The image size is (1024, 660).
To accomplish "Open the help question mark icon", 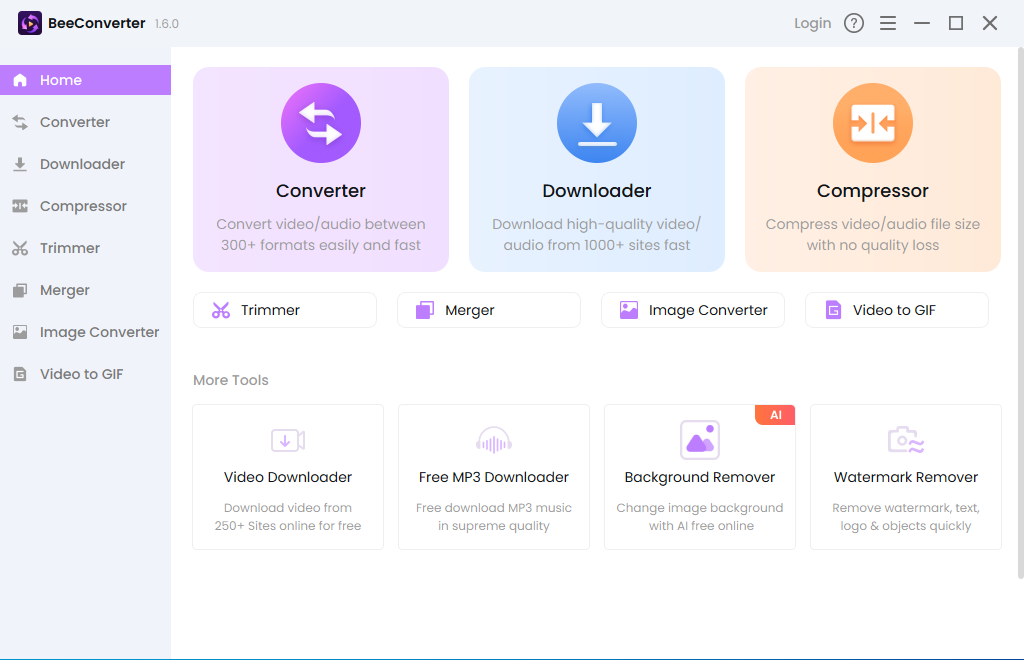I will tap(854, 24).
